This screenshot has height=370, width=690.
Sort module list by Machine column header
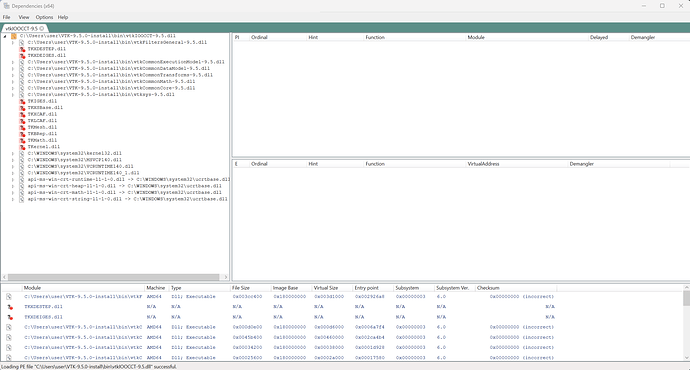(157, 288)
